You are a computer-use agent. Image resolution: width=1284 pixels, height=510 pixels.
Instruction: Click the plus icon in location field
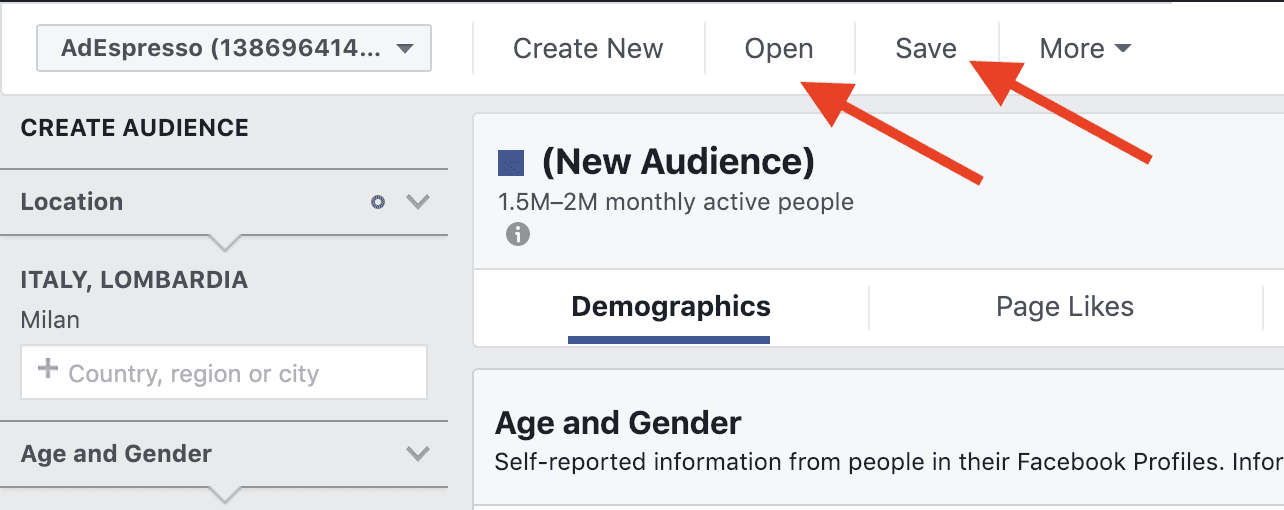47,370
